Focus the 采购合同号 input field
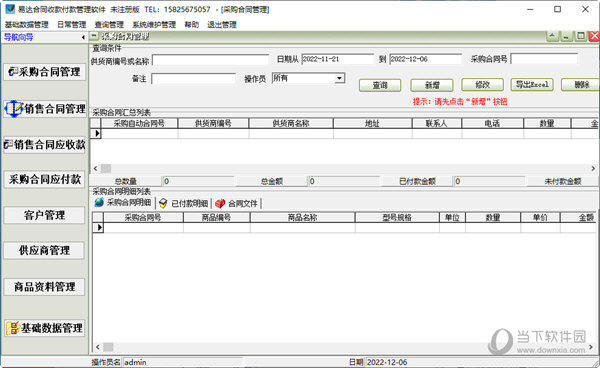Screen dimensions: 600x368 click(544, 59)
